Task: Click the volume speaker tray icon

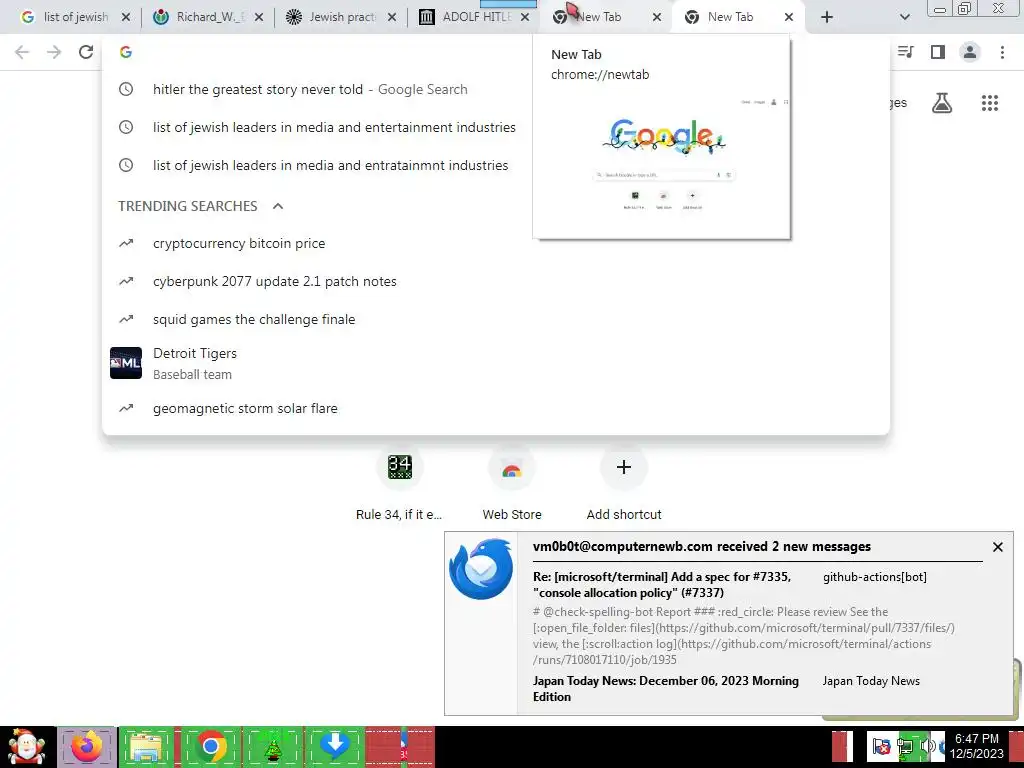Action: (927, 747)
